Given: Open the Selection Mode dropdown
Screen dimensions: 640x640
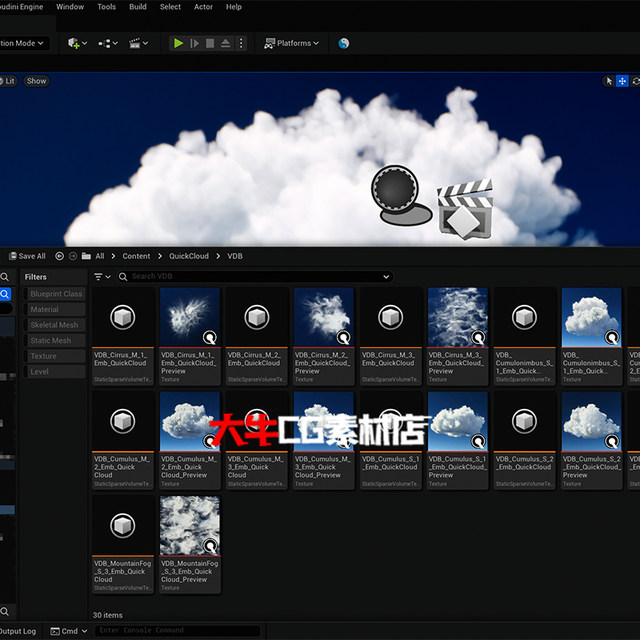Looking at the screenshot, I should pyautogui.click(x=22, y=43).
